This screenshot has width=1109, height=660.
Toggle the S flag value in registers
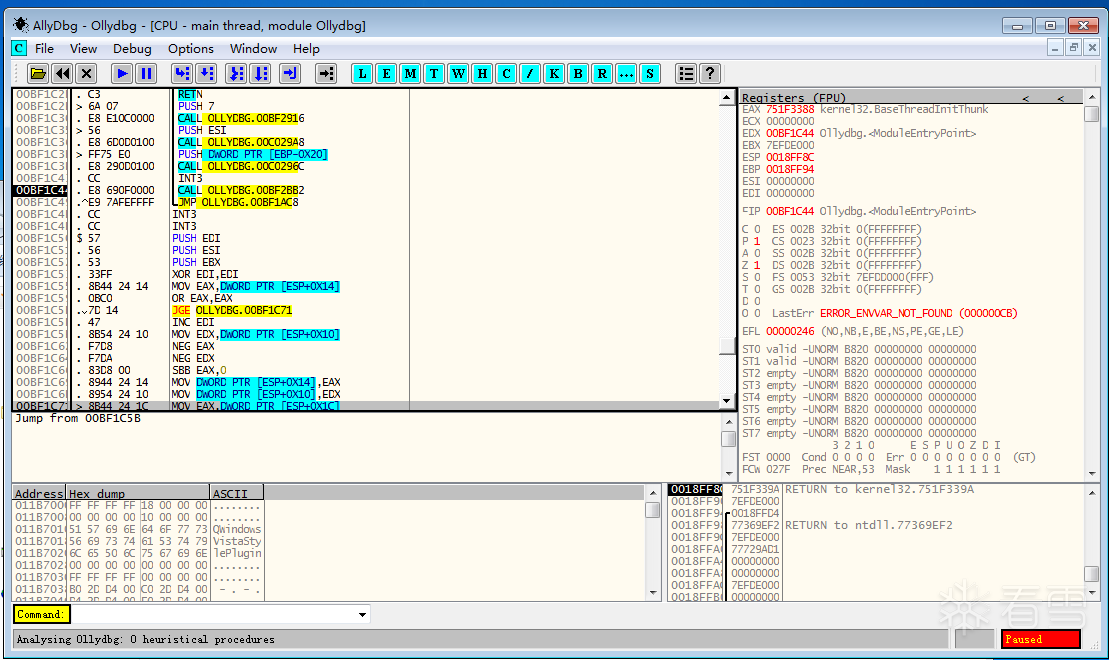pos(757,277)
